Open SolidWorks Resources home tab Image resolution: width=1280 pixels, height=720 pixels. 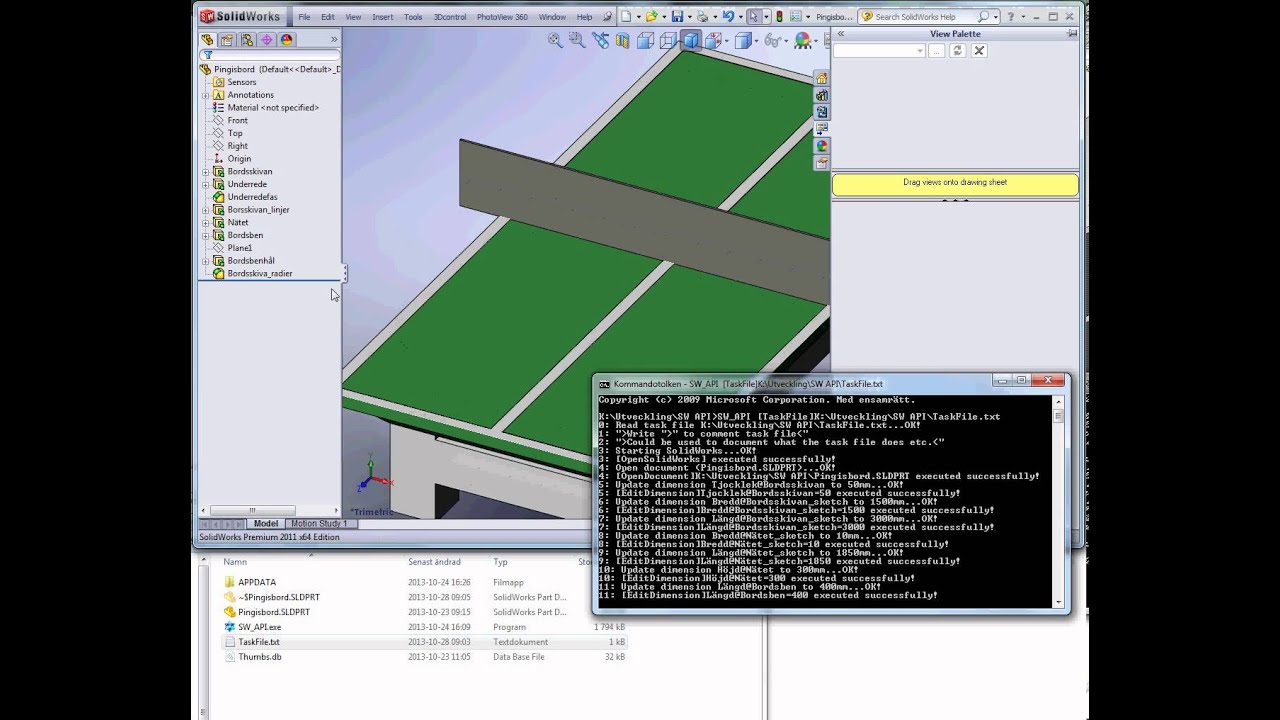coord(822,79)
